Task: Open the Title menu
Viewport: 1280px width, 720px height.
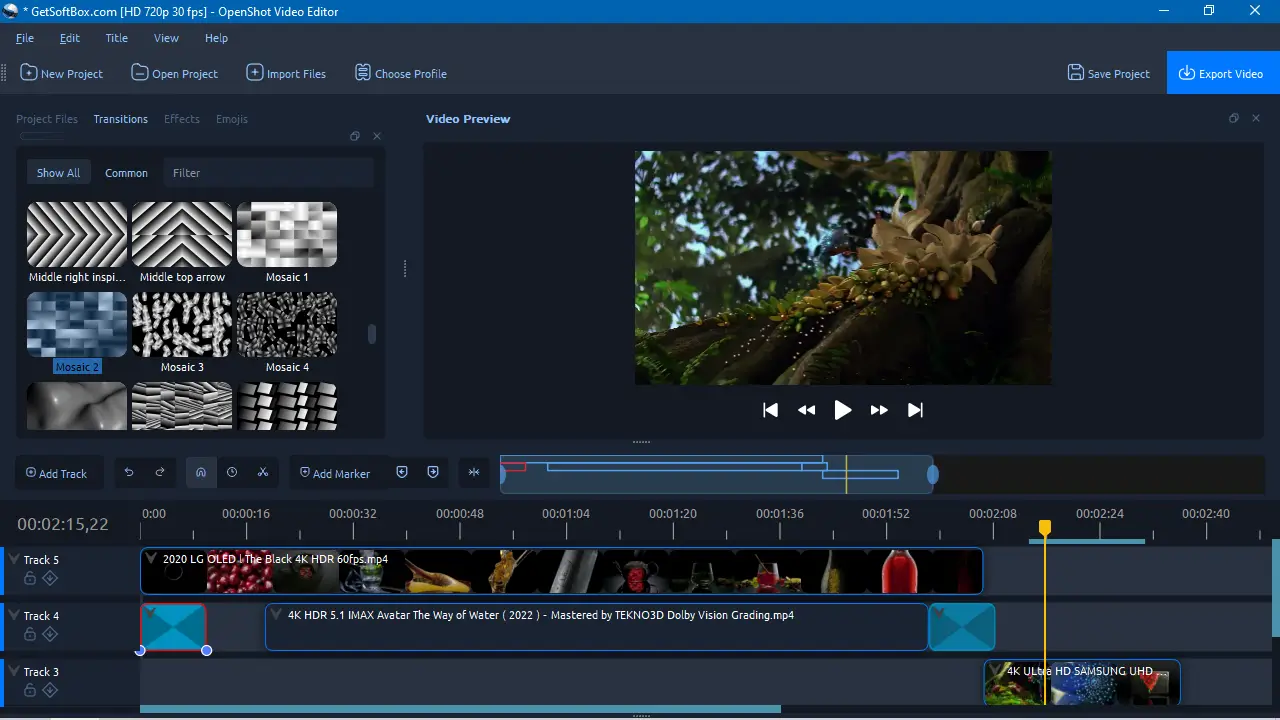Action: 117,38
